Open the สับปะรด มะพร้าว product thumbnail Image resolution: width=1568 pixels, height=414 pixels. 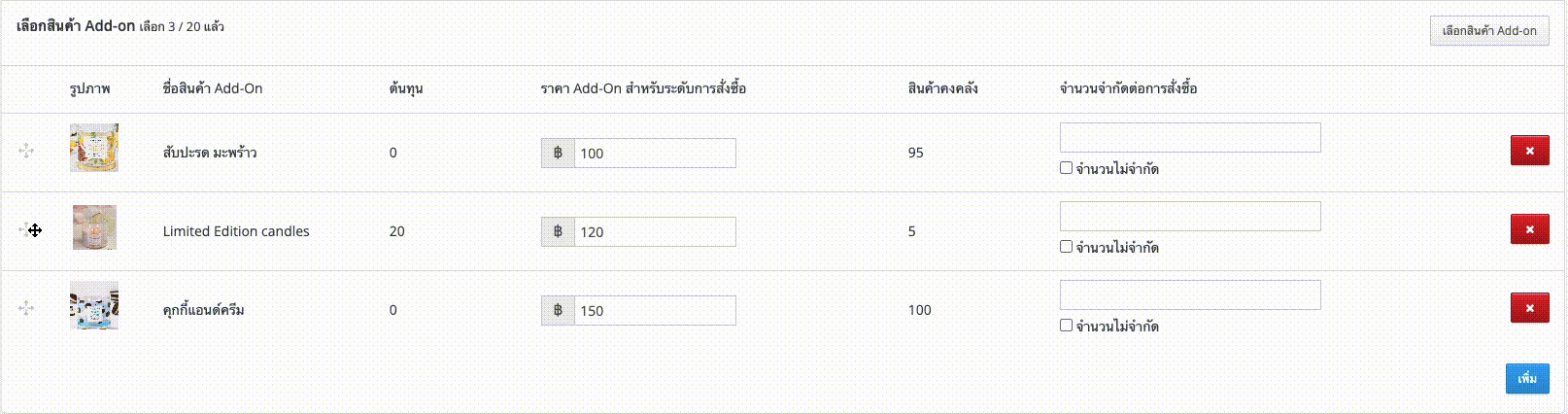(94, 148)
